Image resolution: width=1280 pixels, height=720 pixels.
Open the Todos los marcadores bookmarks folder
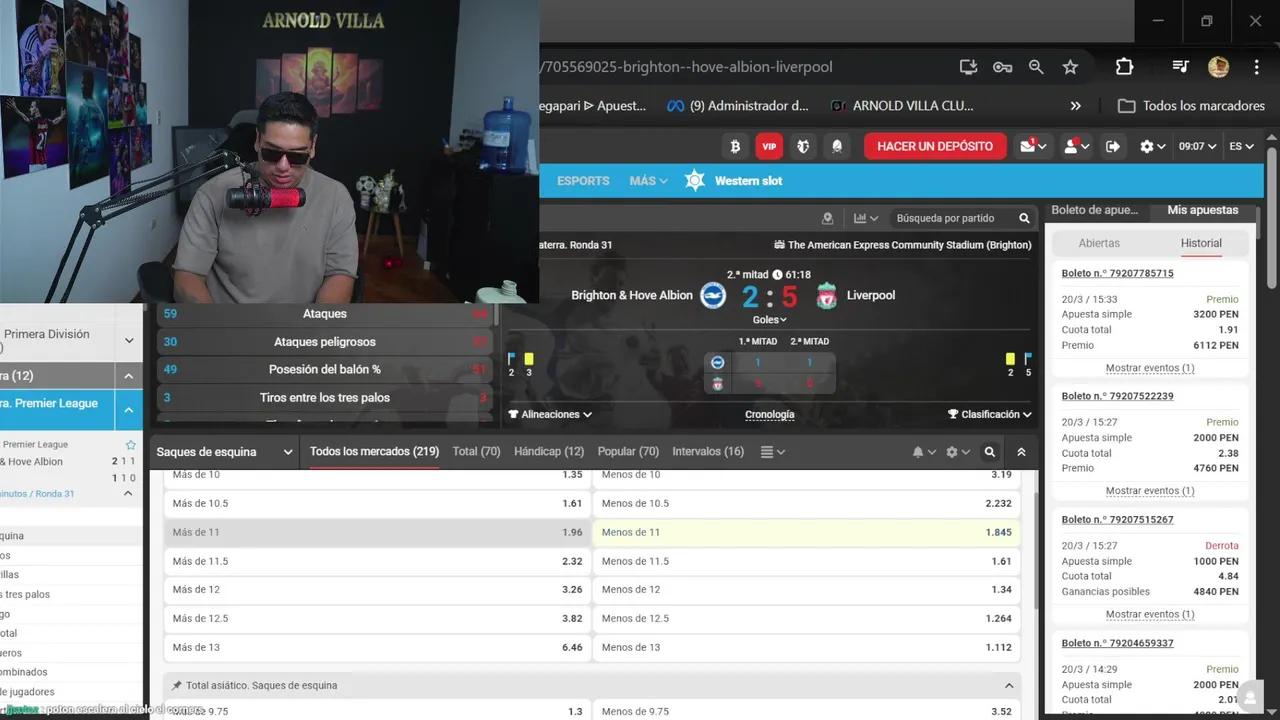click(x=1191, y=105)
